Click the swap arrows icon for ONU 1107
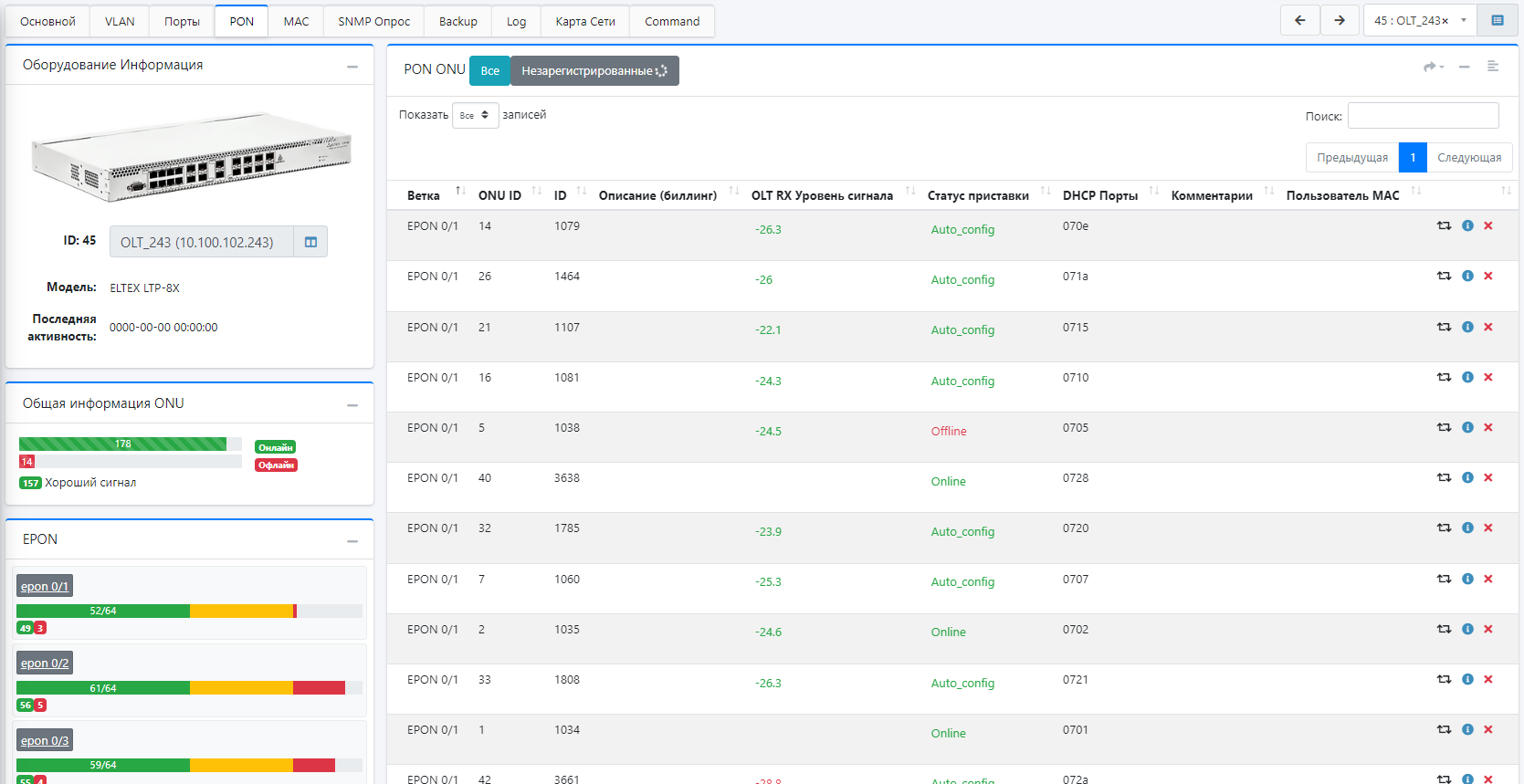The height and width of the screenshot is (784, 1524). click(1444, 327)
